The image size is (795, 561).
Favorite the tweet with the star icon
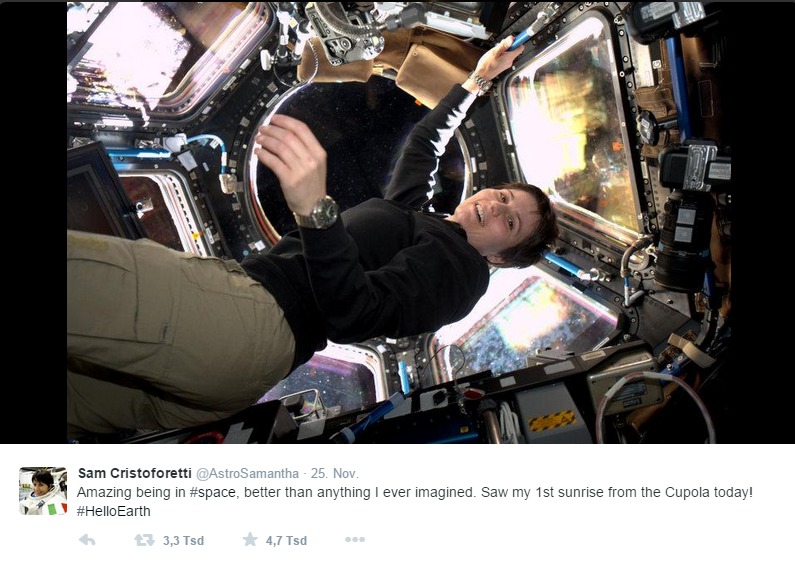(x=249, y=540)
